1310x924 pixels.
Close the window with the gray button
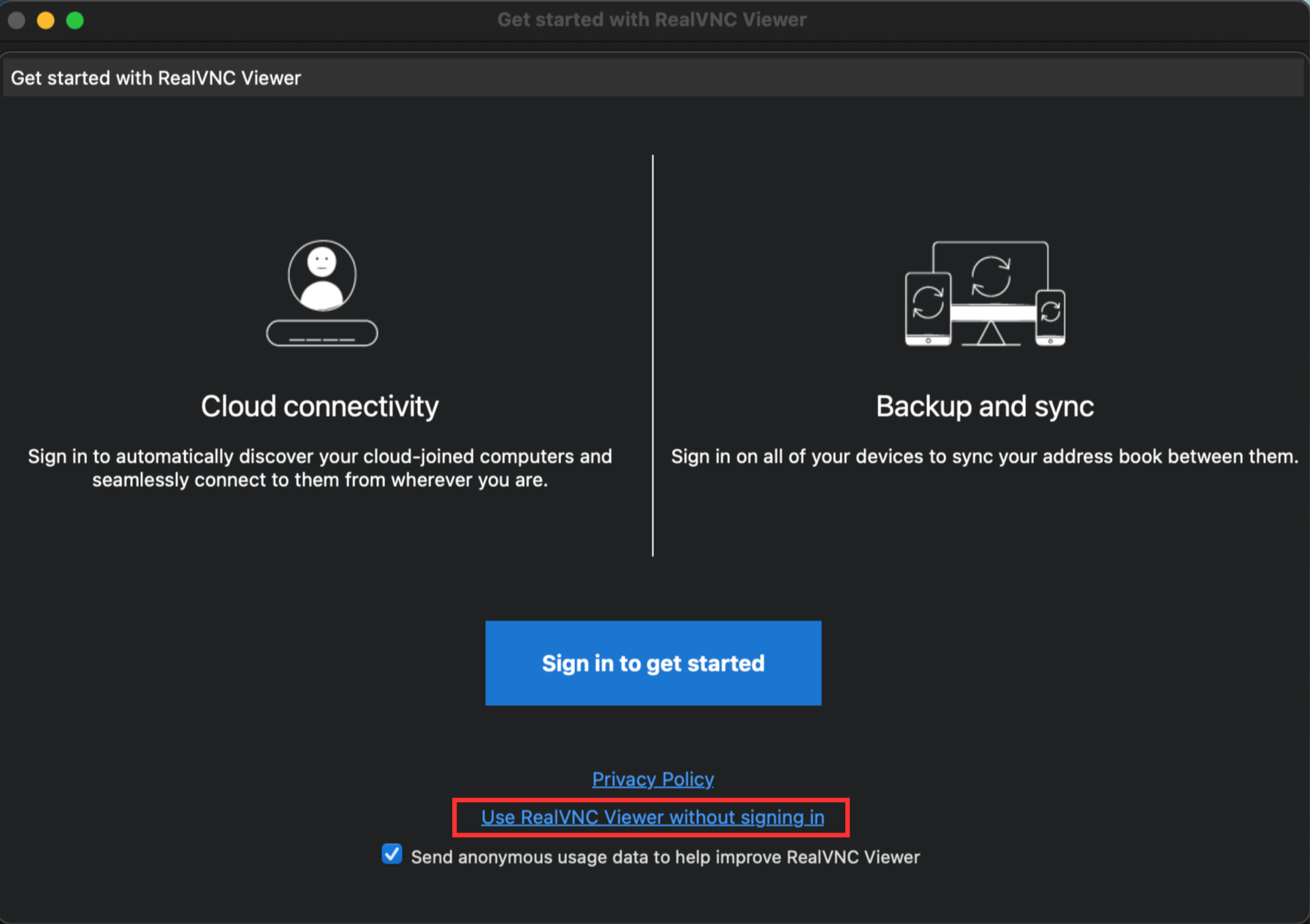tap(17, 20)
